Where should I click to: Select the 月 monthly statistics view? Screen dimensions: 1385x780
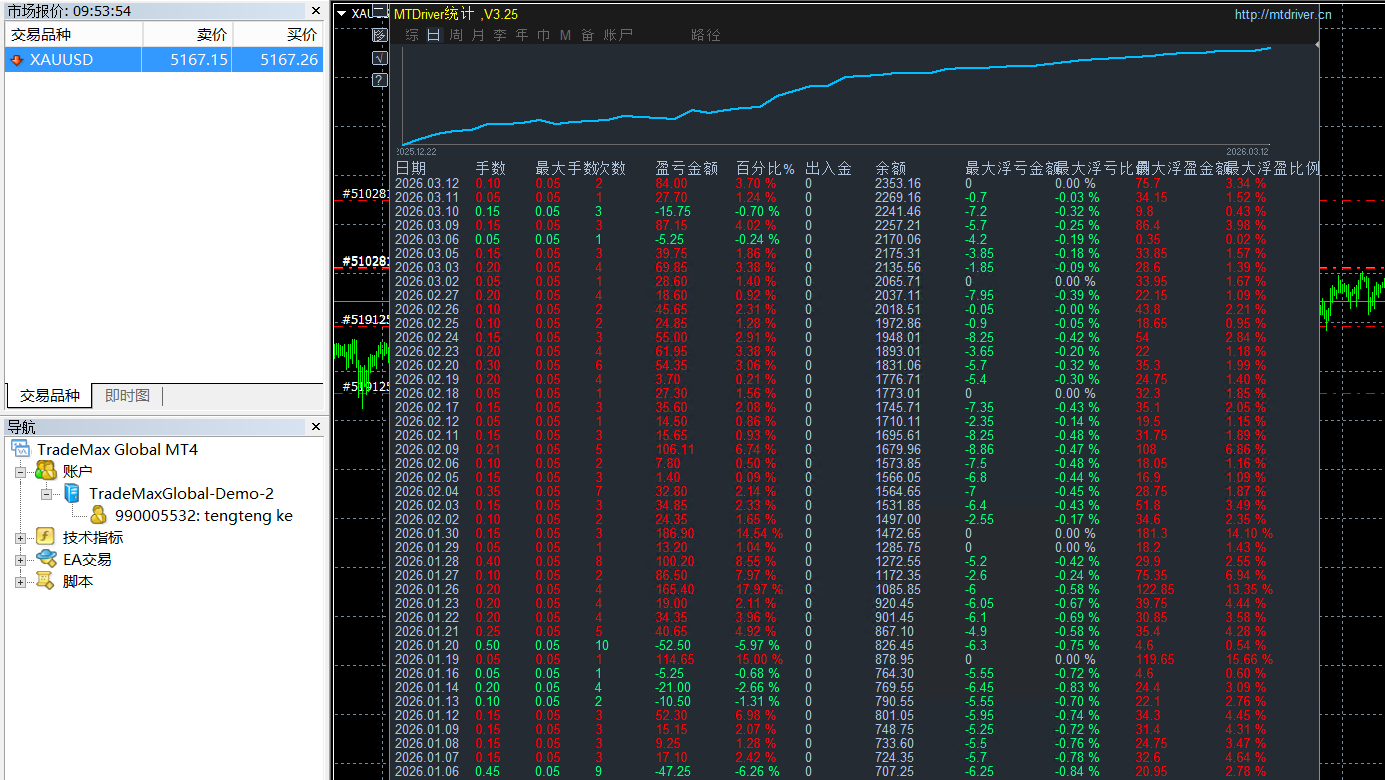478,34
